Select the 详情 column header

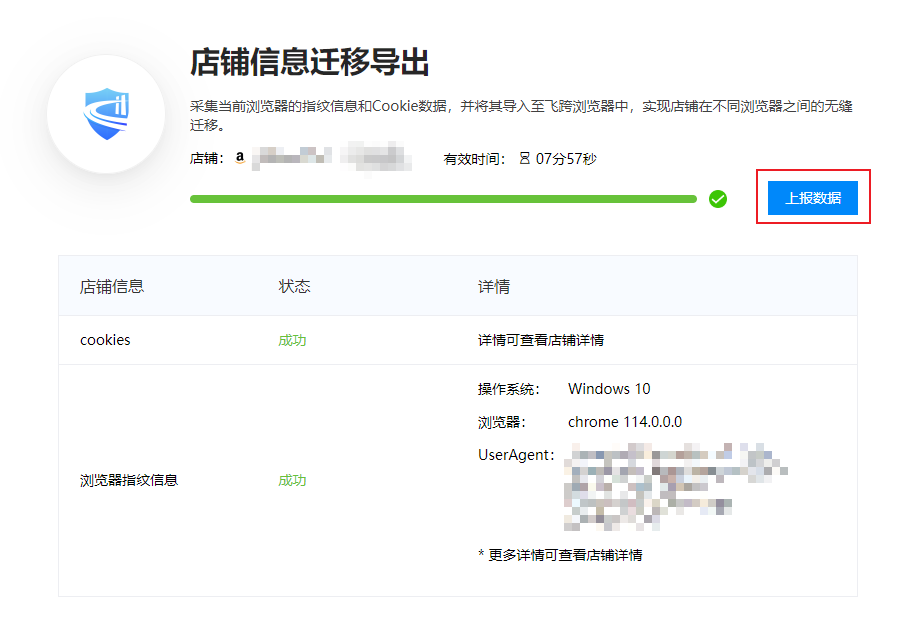494,286
